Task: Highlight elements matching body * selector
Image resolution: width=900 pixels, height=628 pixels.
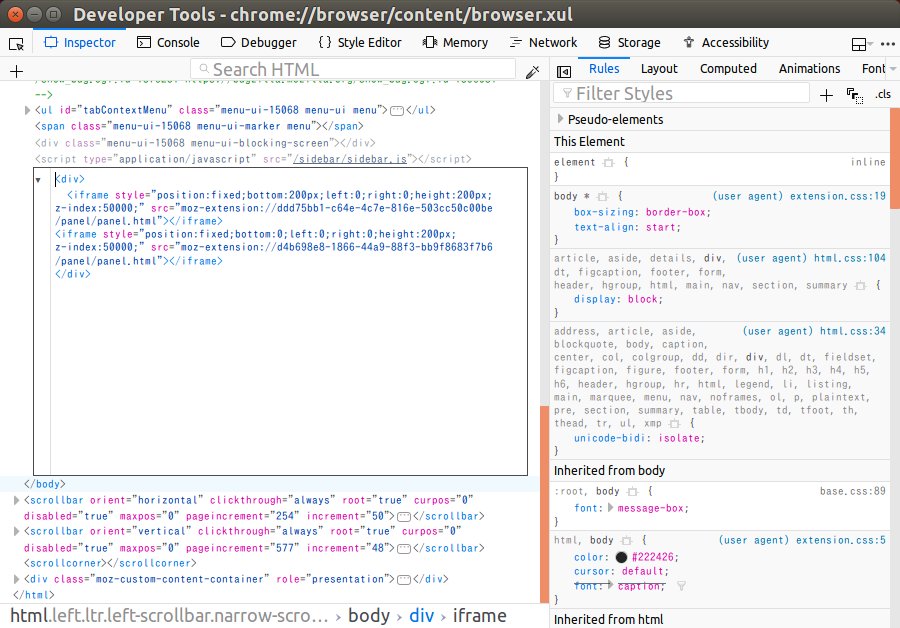Action: 602,196
